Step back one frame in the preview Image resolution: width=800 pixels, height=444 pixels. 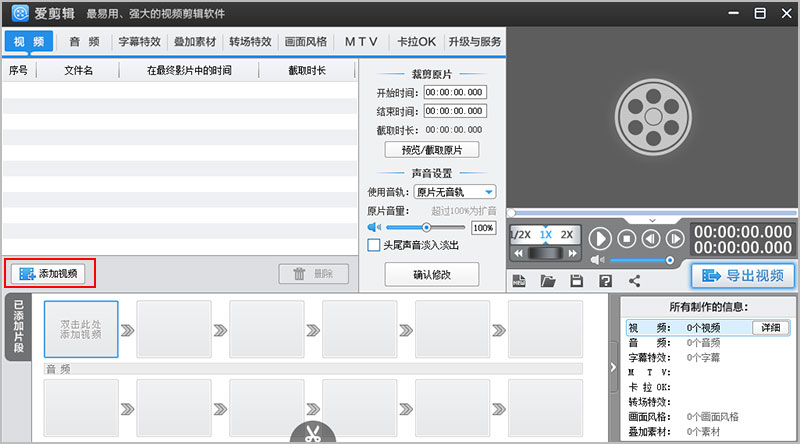pyautogui.click(x=651, y=238)
